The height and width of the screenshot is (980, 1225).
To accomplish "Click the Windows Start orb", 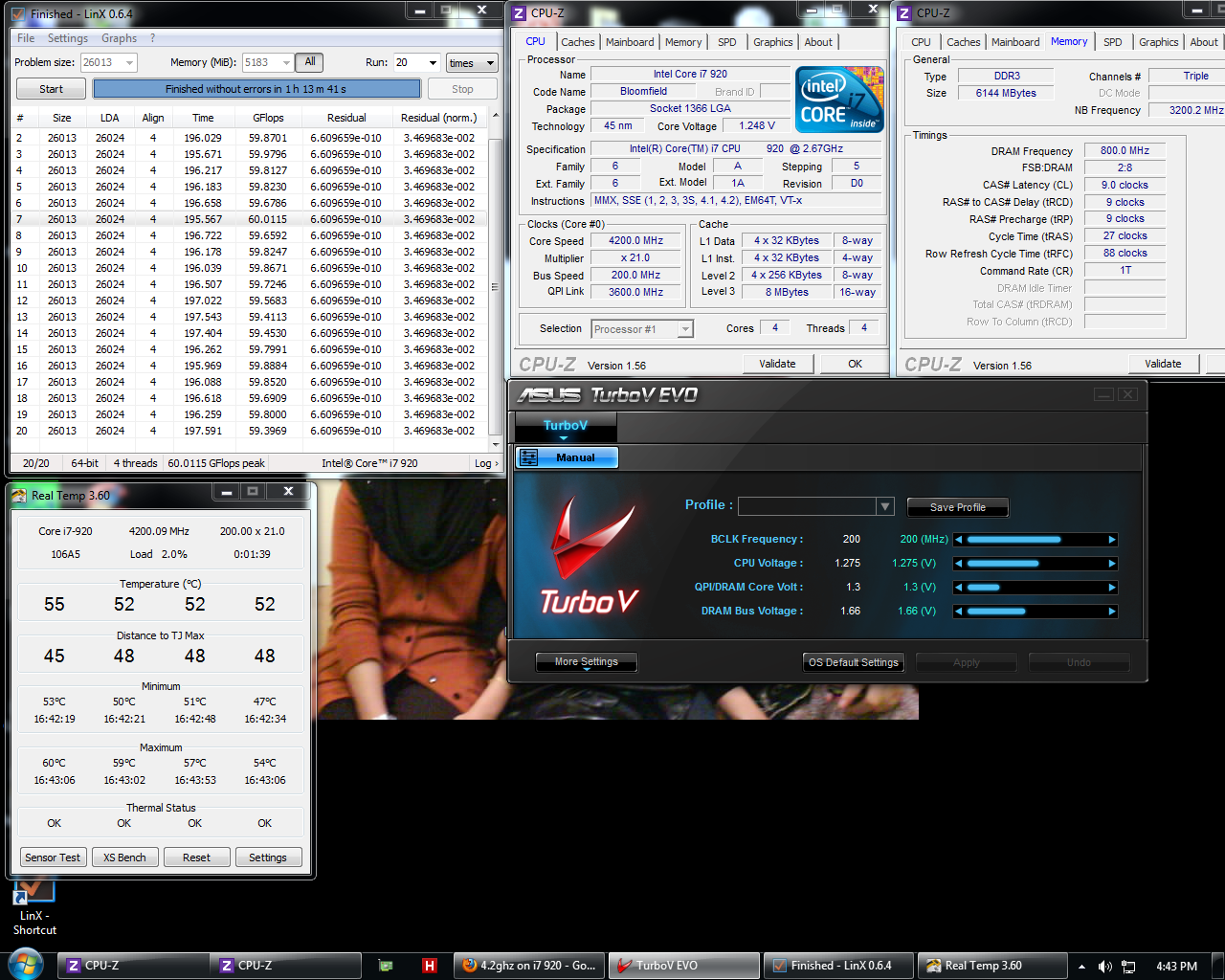I will pos(26,965).
